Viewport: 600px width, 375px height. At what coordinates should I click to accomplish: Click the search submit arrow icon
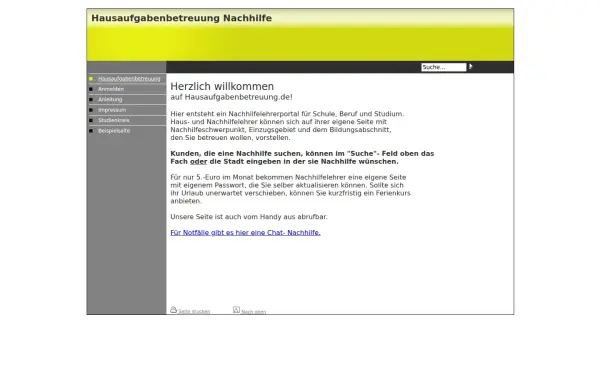point(471,67)
